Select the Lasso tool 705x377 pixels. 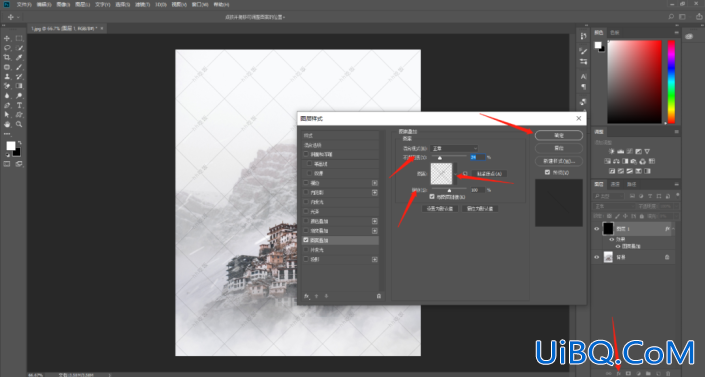[x=7, y=48]
